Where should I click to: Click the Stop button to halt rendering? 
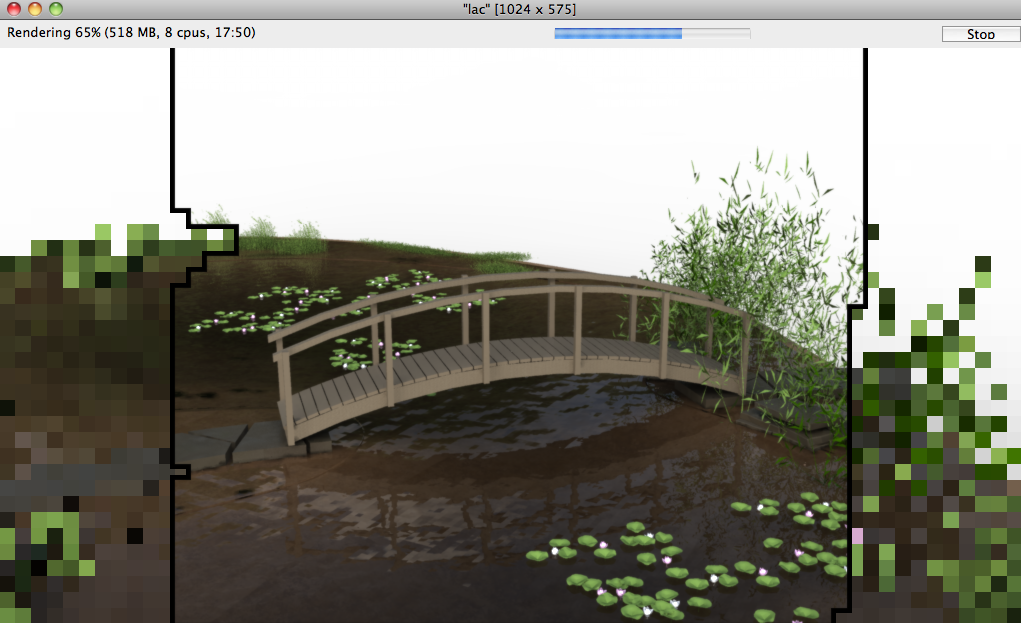[x=979, y=34]
